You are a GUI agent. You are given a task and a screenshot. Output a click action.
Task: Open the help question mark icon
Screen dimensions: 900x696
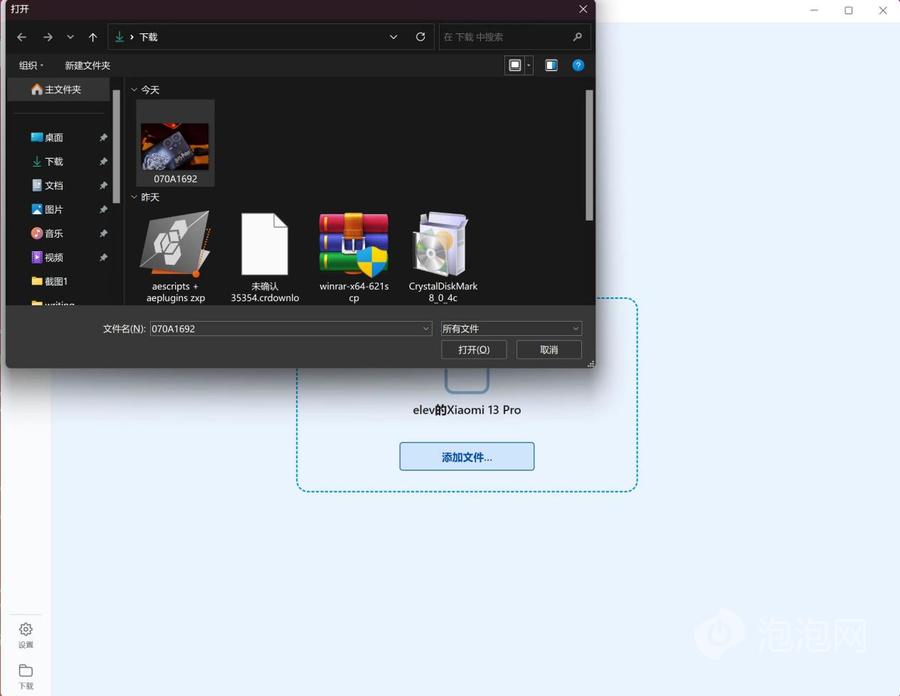click(x=578, y=65)
